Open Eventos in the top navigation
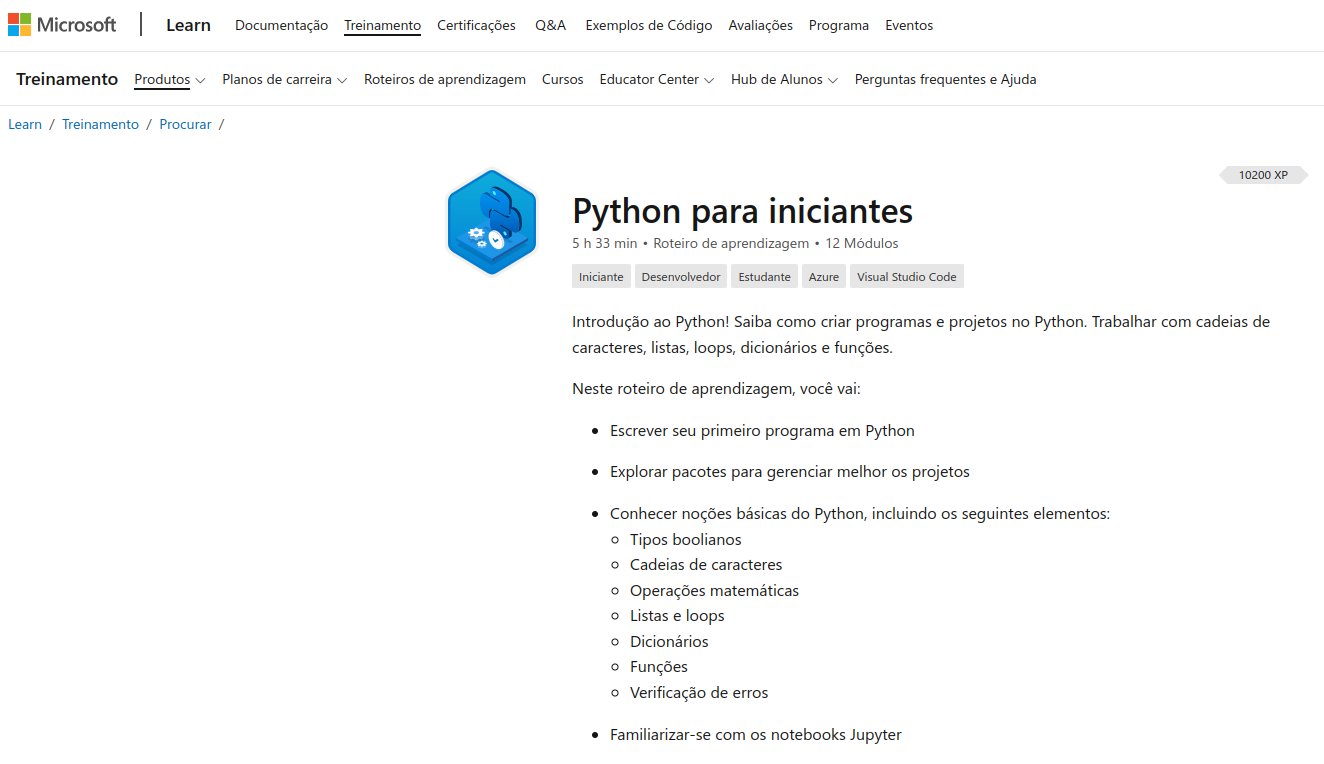The image size is (1324, 764). (909, 25)
